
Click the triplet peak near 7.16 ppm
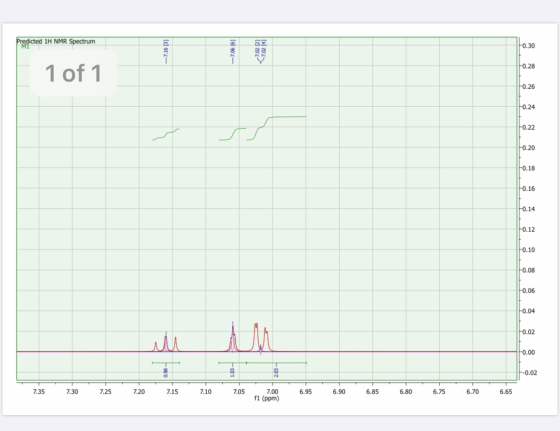166,344
